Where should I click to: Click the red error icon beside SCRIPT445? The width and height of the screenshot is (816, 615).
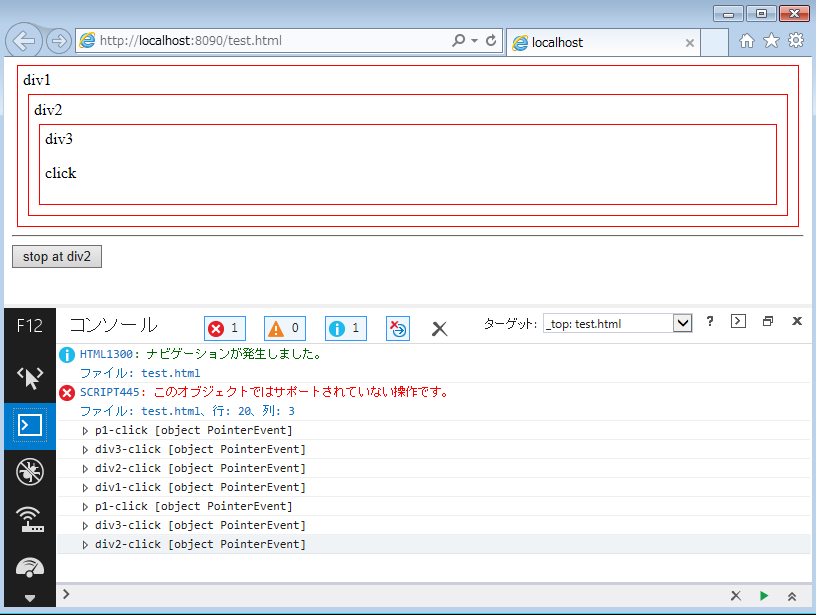click(67, 393)
